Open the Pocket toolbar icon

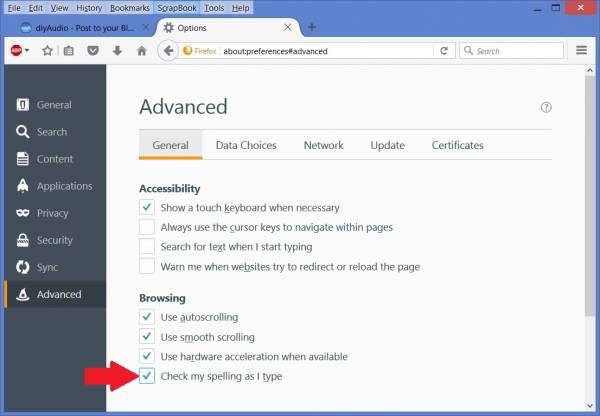click(x=93, y=51)
